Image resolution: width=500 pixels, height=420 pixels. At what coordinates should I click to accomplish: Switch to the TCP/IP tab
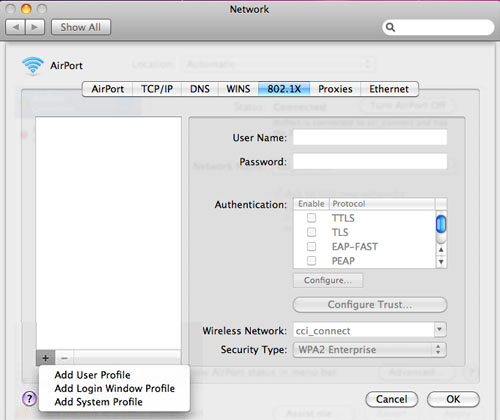pos(157,89)
